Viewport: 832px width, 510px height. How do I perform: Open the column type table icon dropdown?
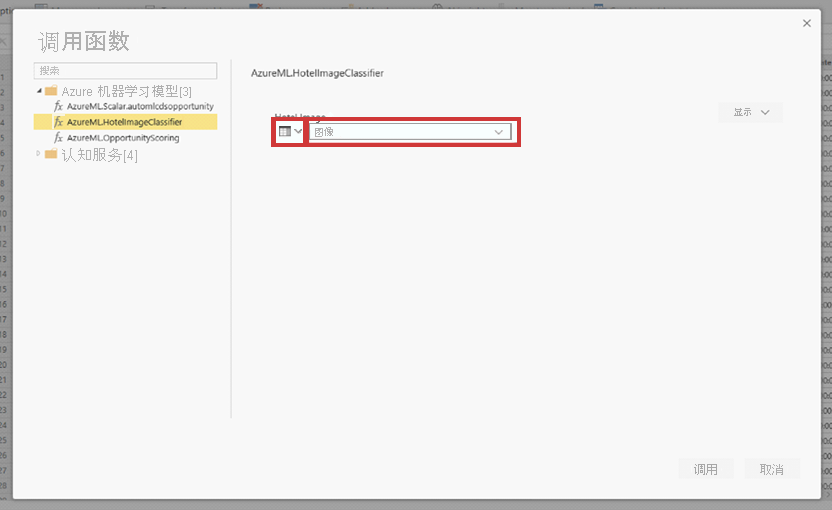[x=290, y=132]
